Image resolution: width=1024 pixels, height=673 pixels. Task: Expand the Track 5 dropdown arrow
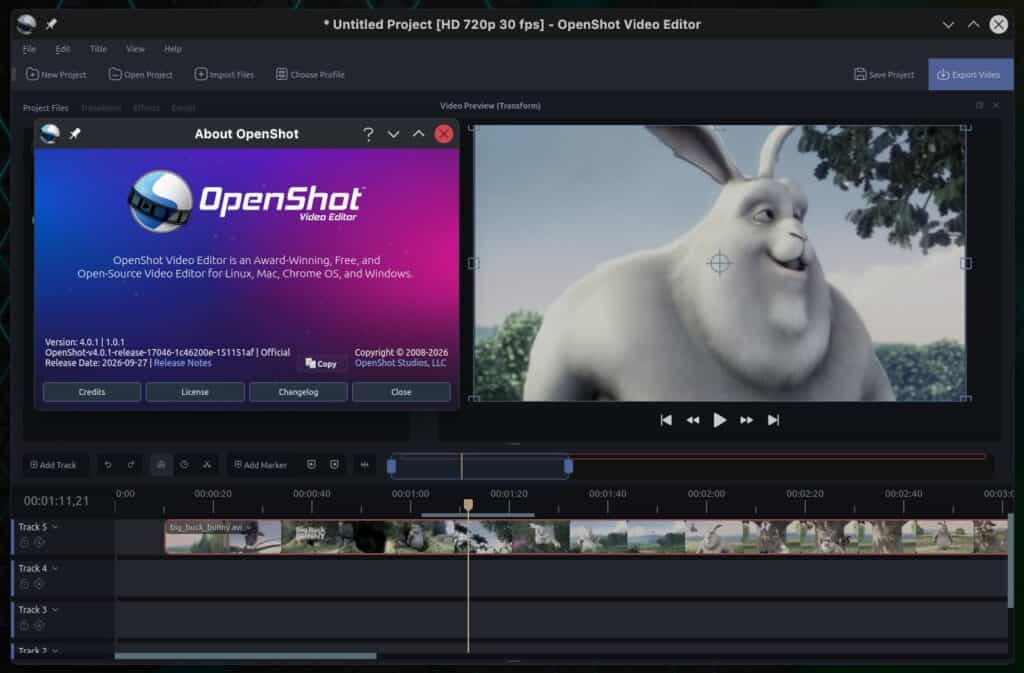tap(56, 527)
